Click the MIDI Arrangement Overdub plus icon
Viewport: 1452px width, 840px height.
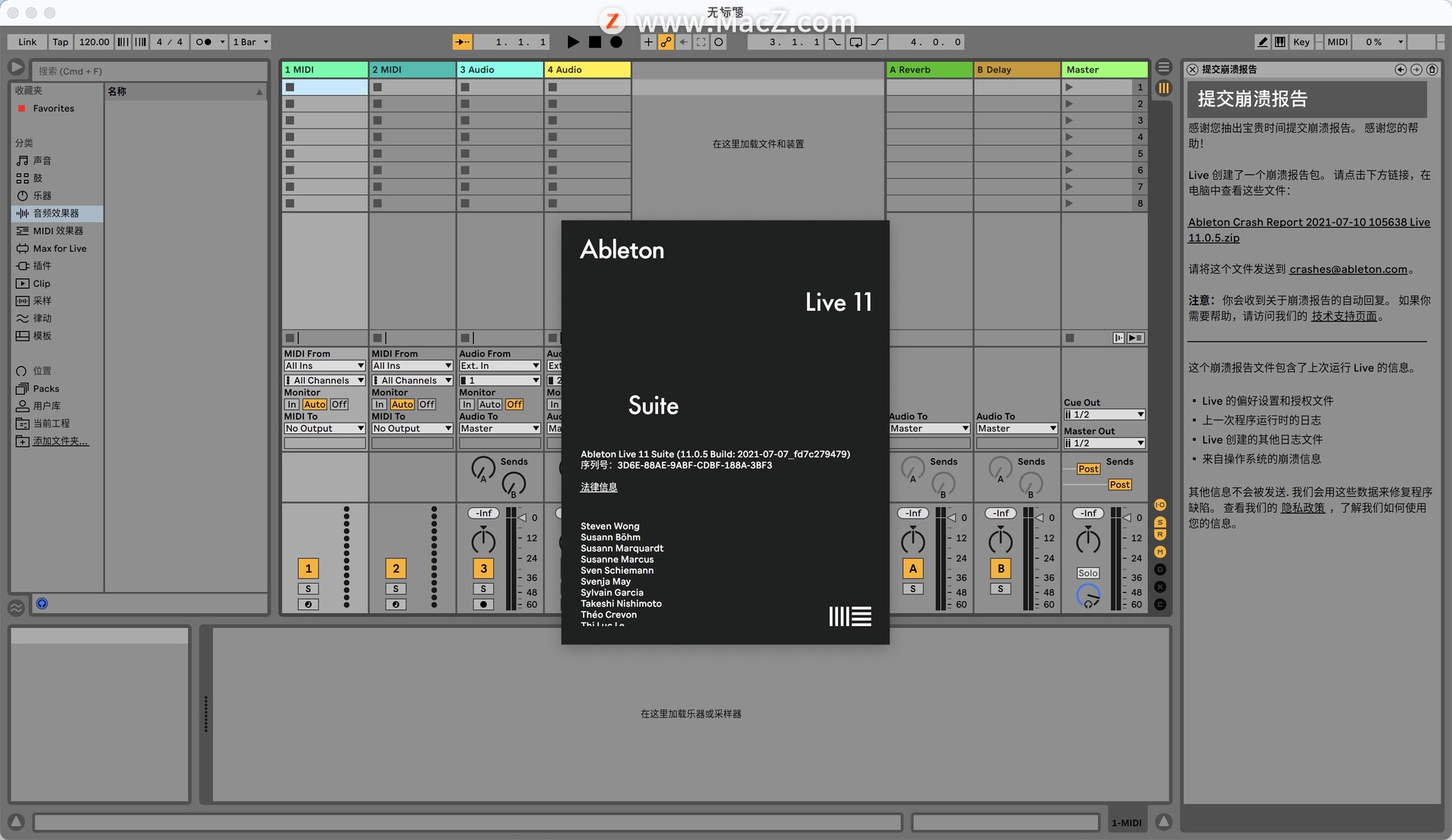pos(648,42)
